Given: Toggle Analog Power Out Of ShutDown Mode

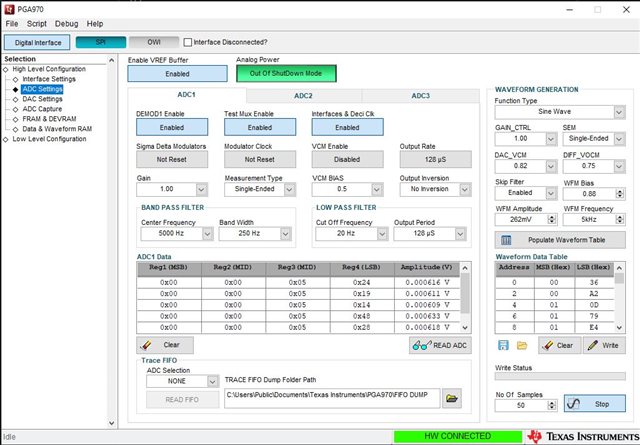Looking at the screenshot, I should [286, 73].
